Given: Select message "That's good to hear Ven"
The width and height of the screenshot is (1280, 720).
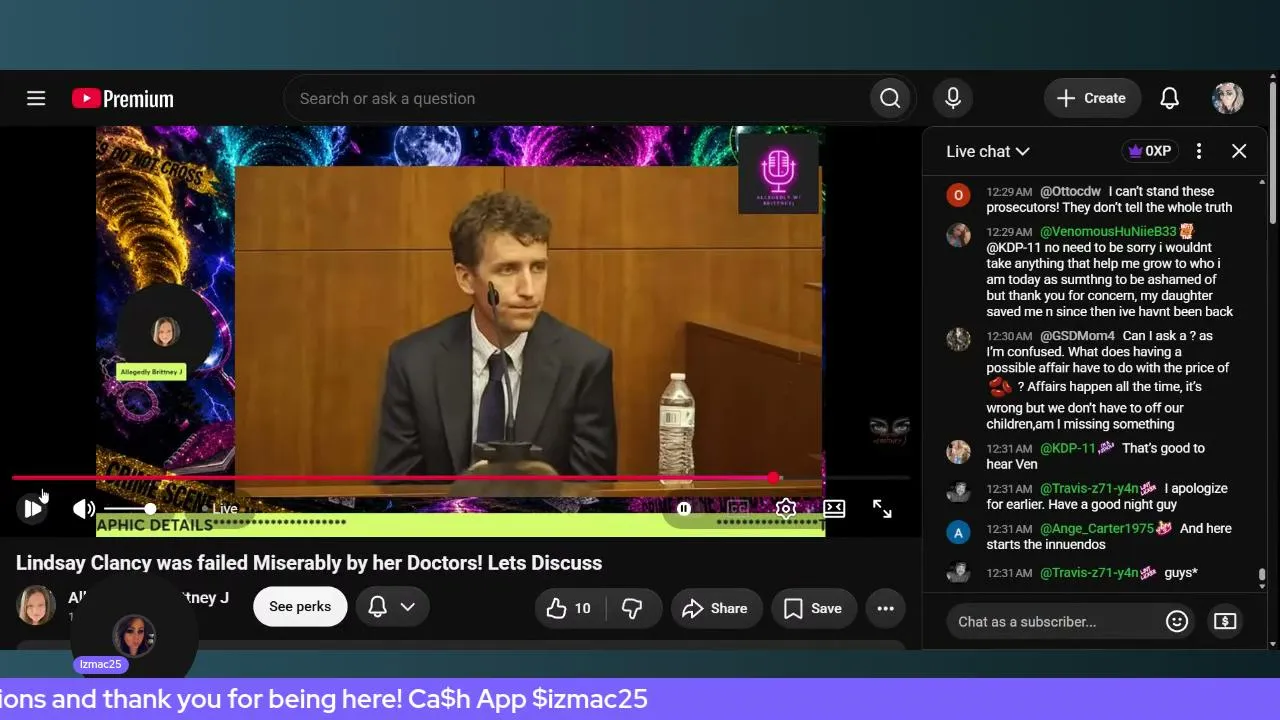Looking at the screenshot, I should (x=1095, y=456).
